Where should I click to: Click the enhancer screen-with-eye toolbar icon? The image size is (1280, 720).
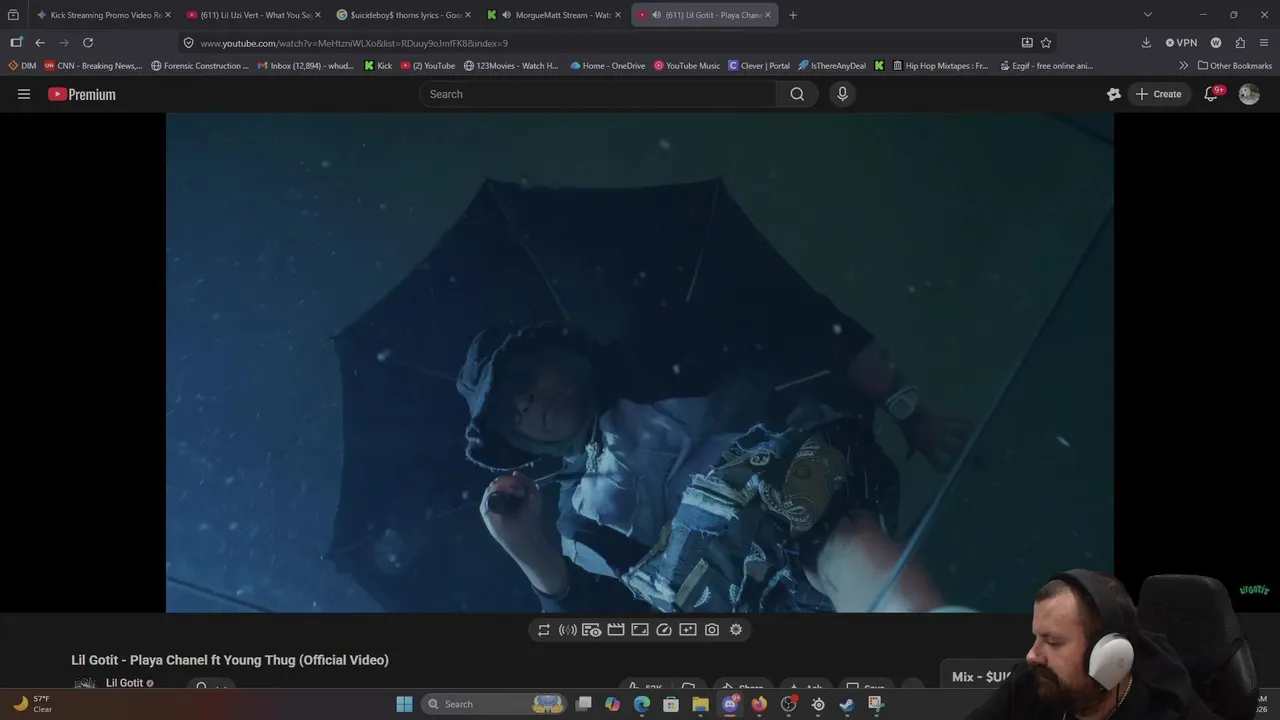[592, 630]
